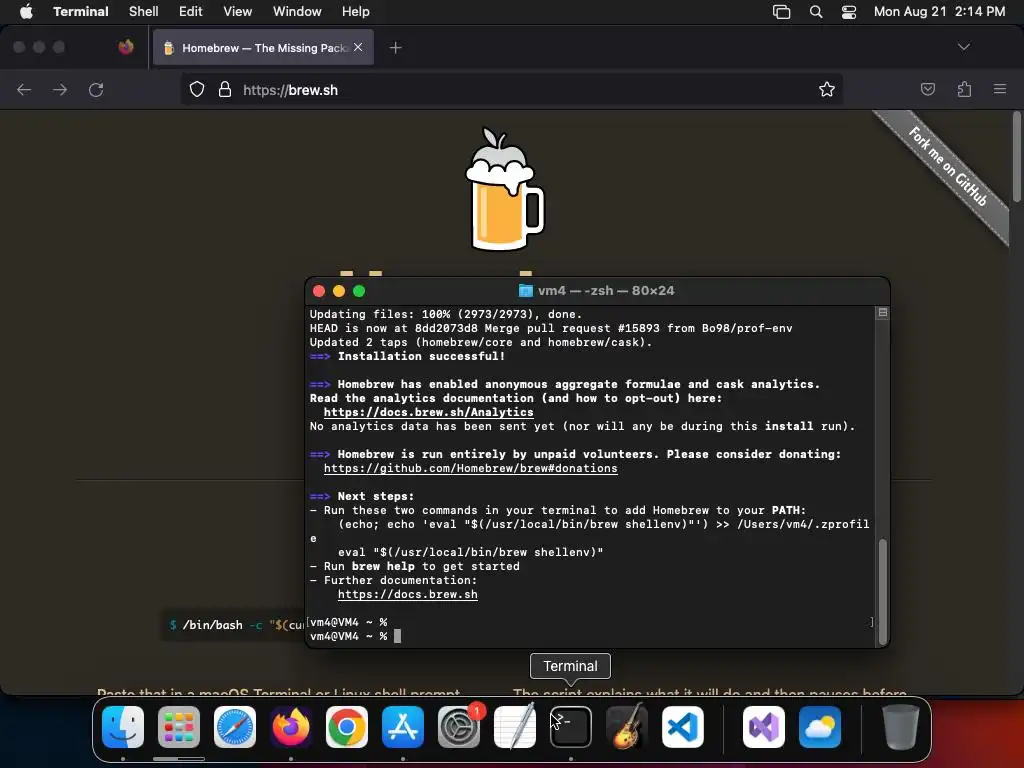
Task: Open the Shell menu
Action: pos(144,11)
